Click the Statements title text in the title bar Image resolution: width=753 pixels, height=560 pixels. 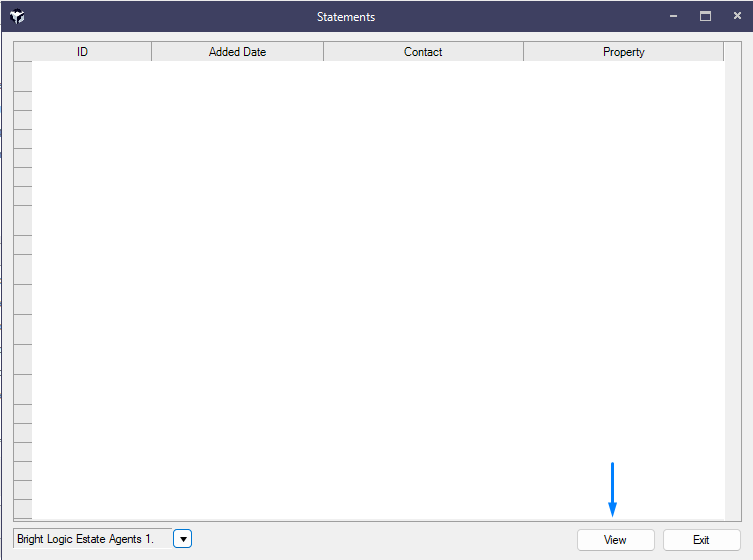[346, 17]
